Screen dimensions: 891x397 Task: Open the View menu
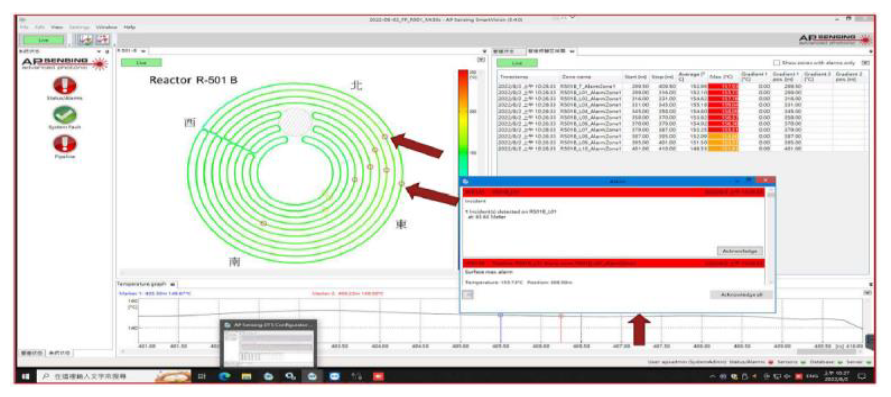[x=57, y=27]
